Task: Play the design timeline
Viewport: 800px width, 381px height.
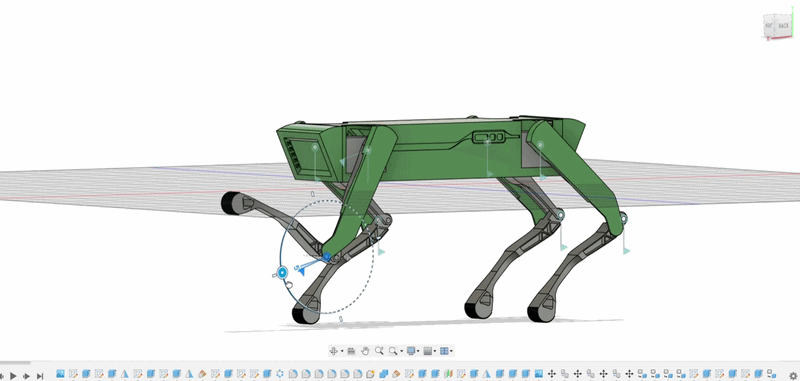Action: pos(13,376)
